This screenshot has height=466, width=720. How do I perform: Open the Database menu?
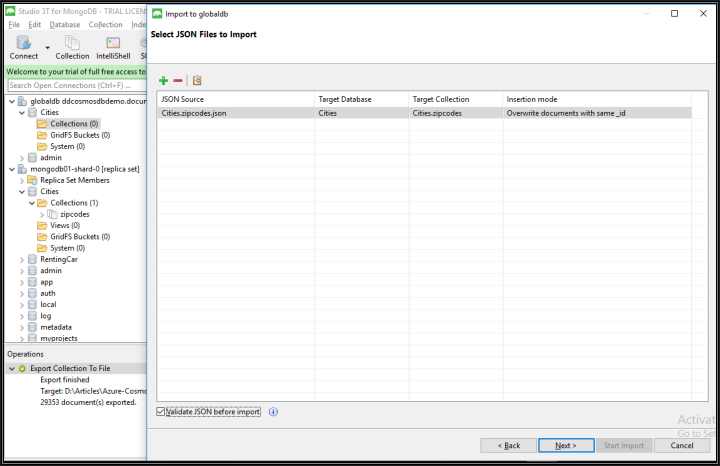pyautogui.click(x=65, y=25)
